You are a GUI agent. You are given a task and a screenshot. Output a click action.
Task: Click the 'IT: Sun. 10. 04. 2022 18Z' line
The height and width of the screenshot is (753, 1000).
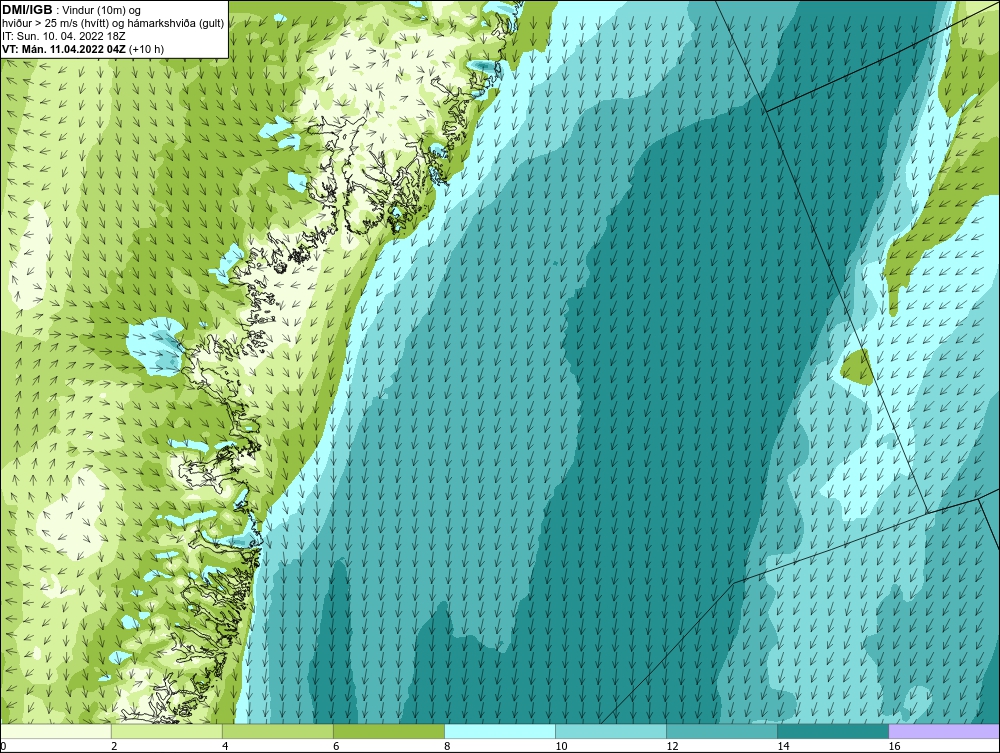coord(62,36)
